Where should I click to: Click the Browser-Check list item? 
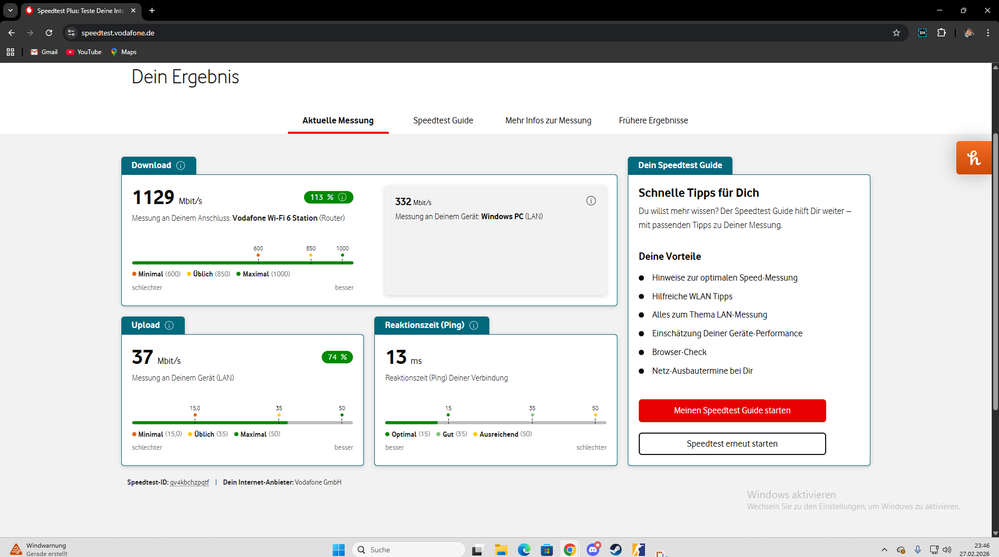pyautogui.click(x=679, y=352)
